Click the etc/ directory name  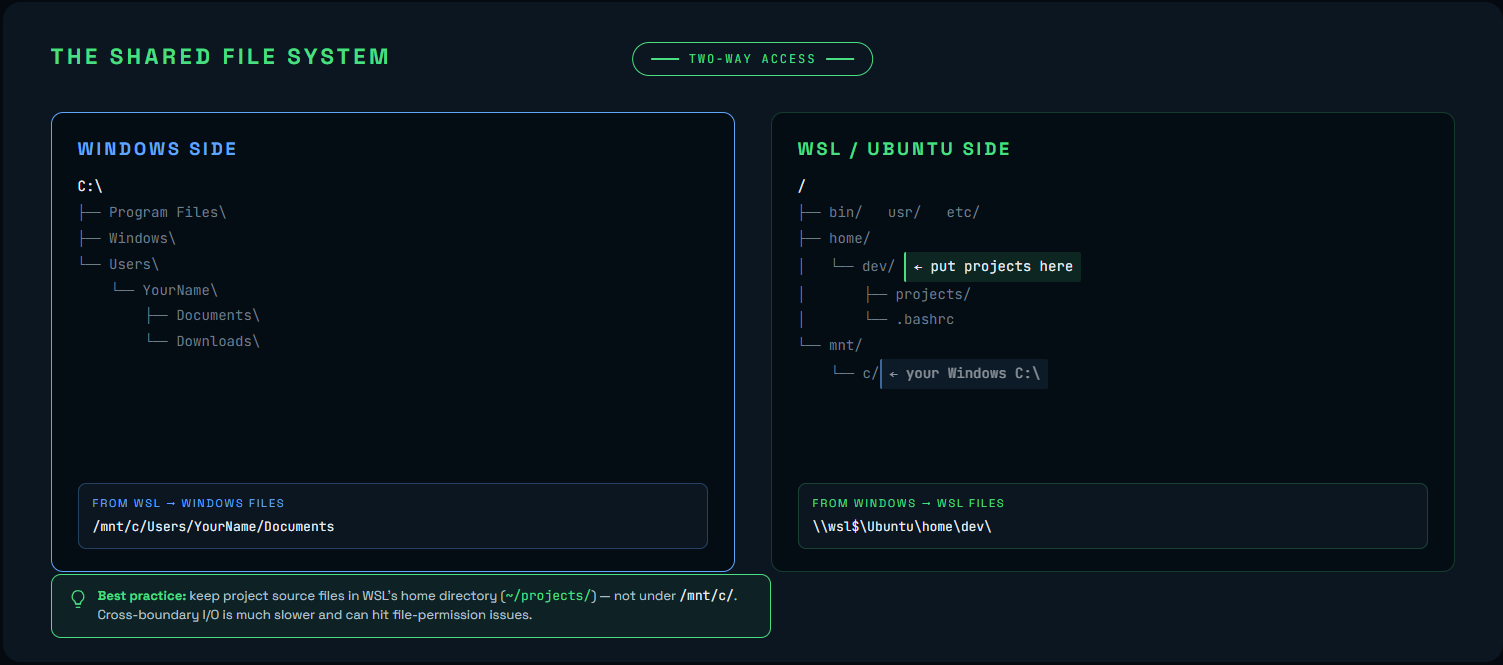(963, 212)
